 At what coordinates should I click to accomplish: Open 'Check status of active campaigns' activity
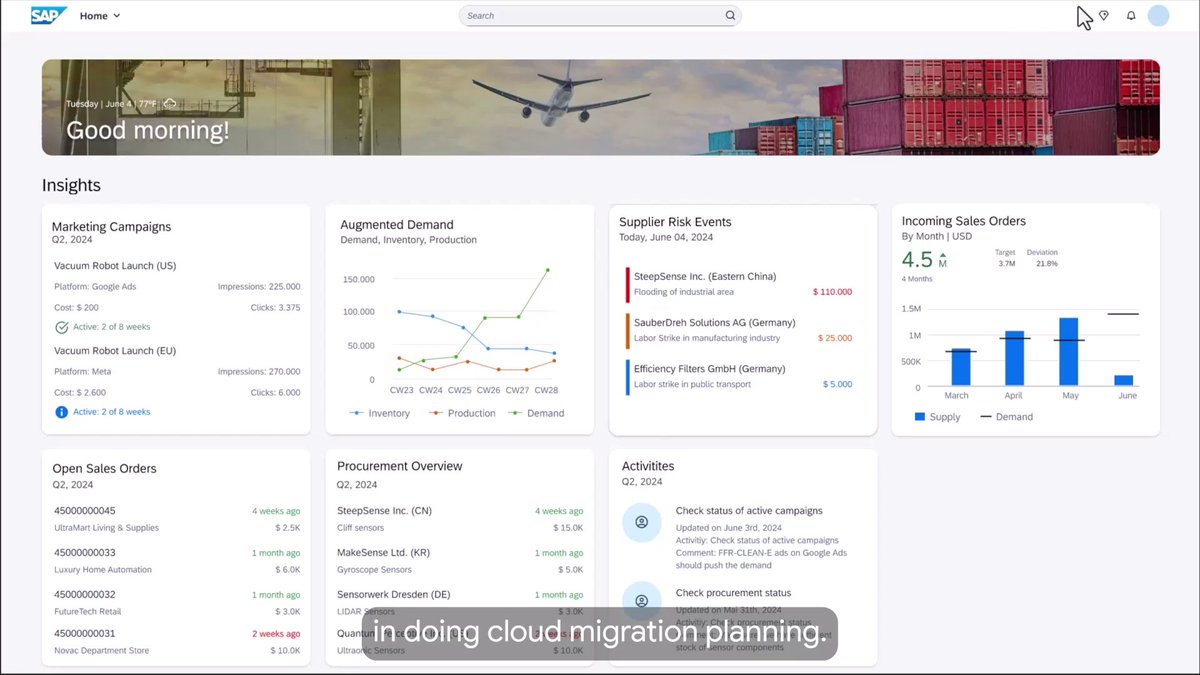(x=749, y=511)
